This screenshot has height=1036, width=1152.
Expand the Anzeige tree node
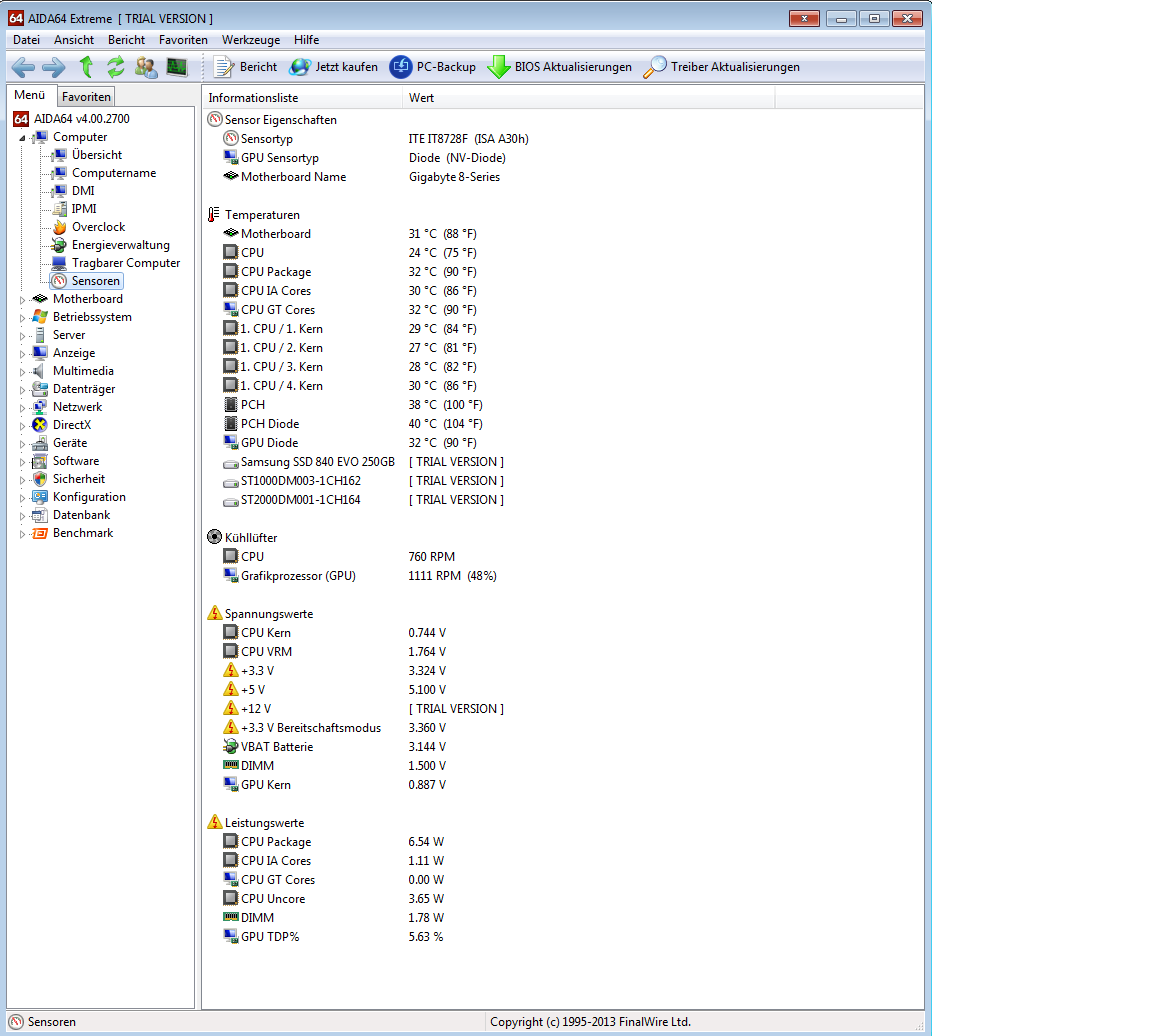click(x=22, y=353)
